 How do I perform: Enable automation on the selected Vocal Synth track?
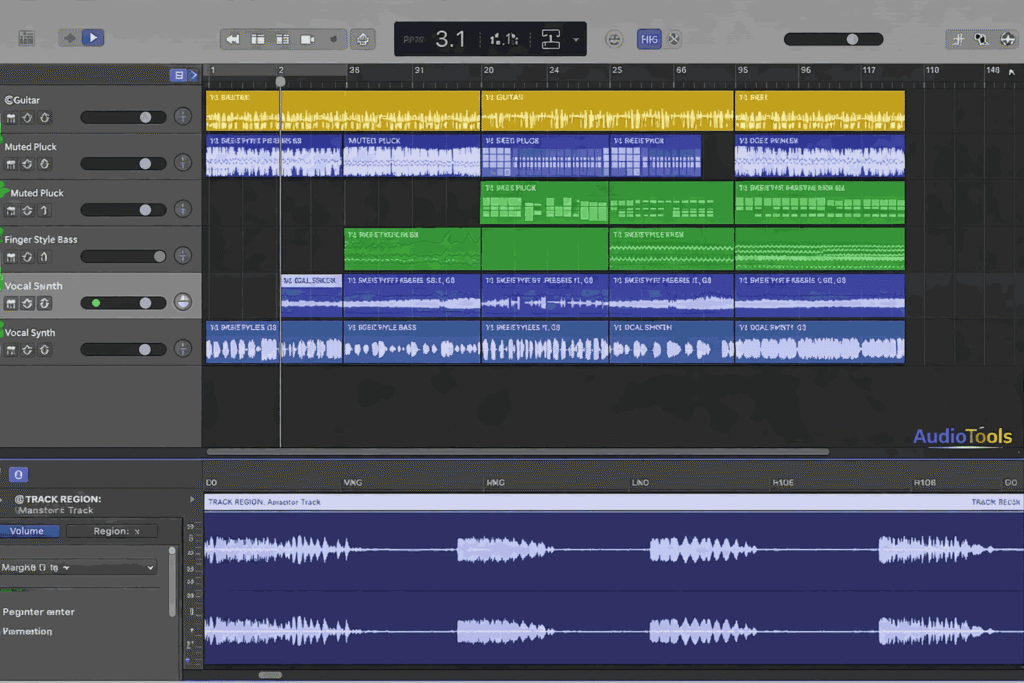pos(44,301)
